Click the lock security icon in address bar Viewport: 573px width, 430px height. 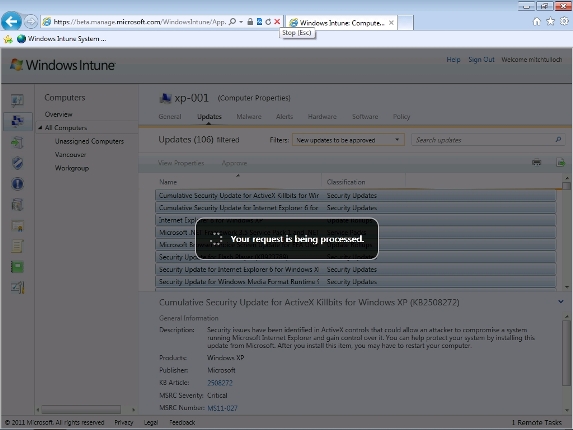(x=250, y=22)
